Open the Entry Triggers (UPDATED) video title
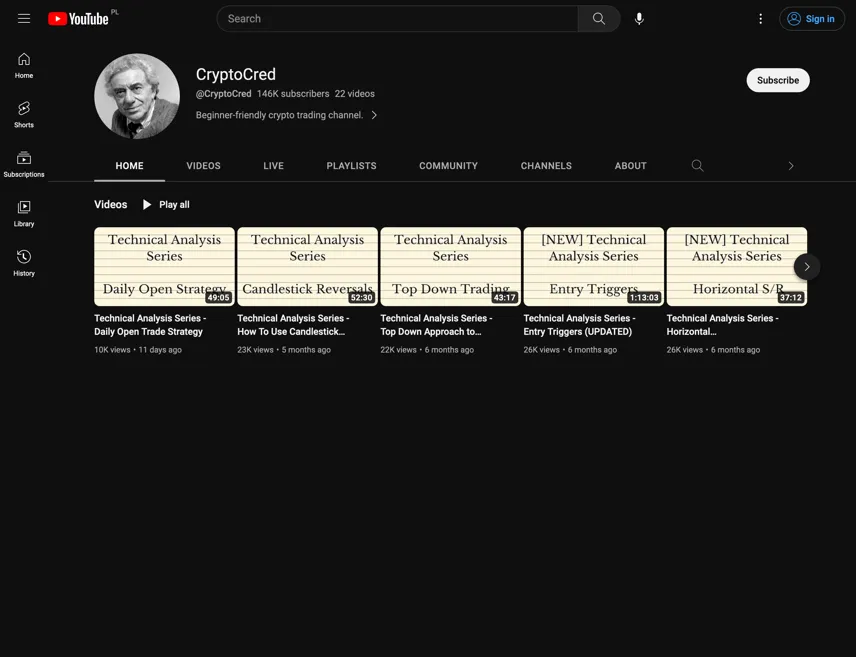 580,325
